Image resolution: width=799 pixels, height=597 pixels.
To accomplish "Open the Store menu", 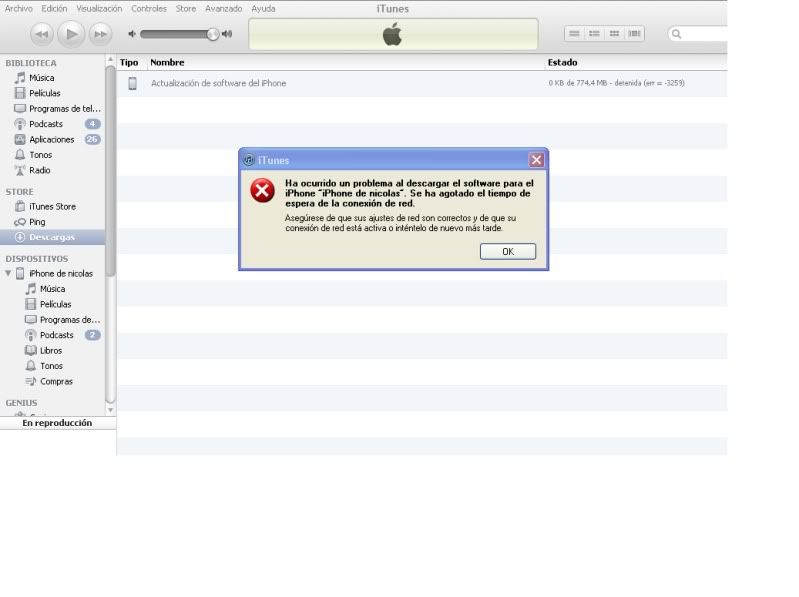I will [186, 9].
